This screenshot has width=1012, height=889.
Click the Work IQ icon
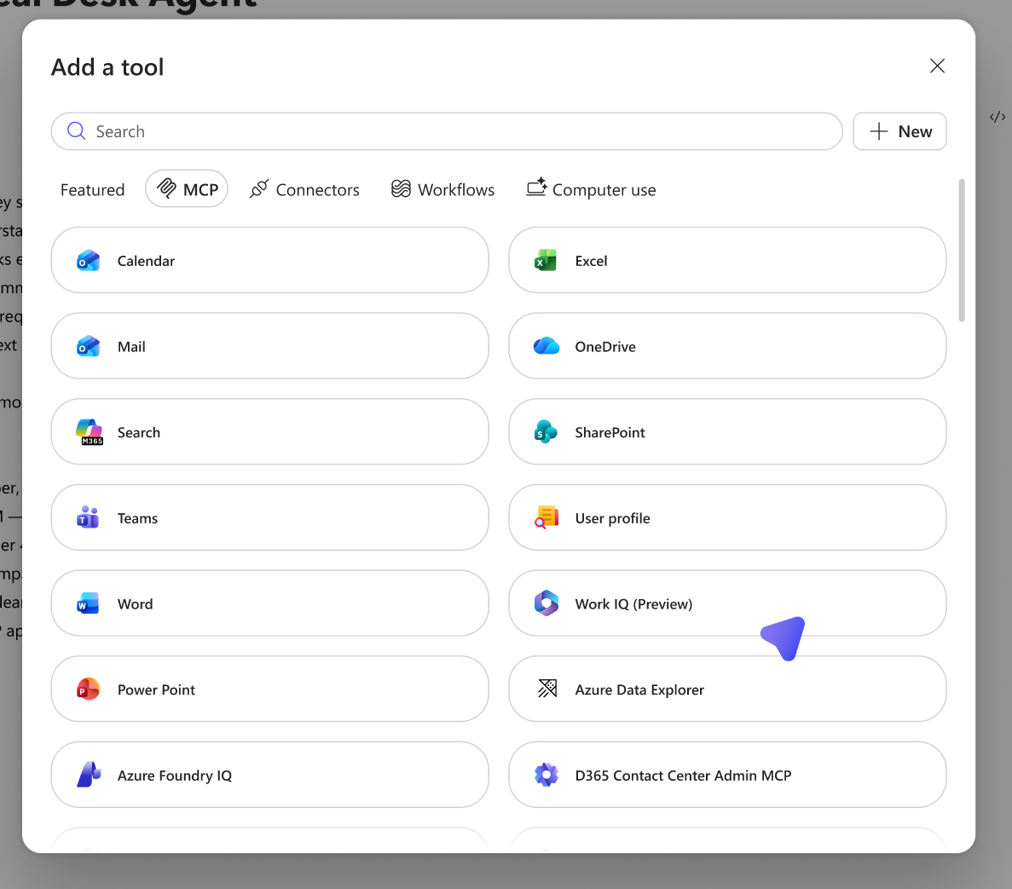(546, 604)
